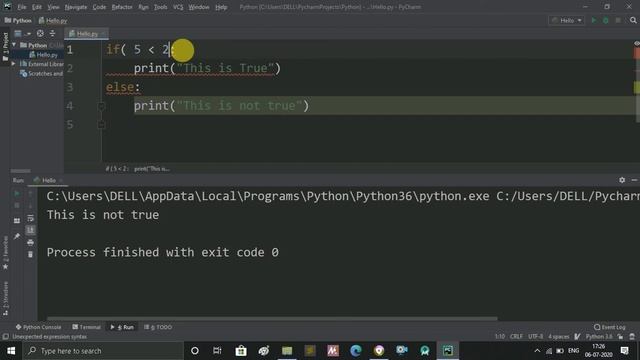
Task: Click the UTF-8 encoding selector
Action: (x=535, y=336)
